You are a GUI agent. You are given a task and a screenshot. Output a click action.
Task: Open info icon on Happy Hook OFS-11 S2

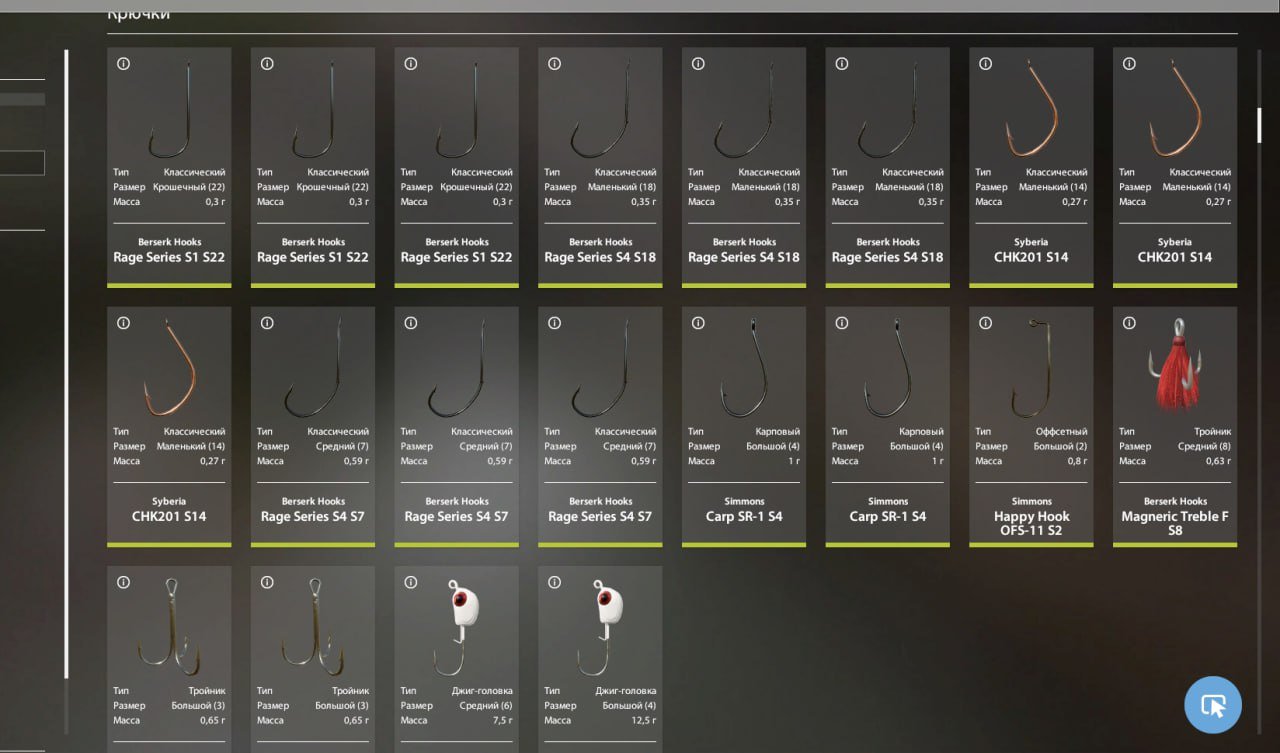(x=985, y=323)
